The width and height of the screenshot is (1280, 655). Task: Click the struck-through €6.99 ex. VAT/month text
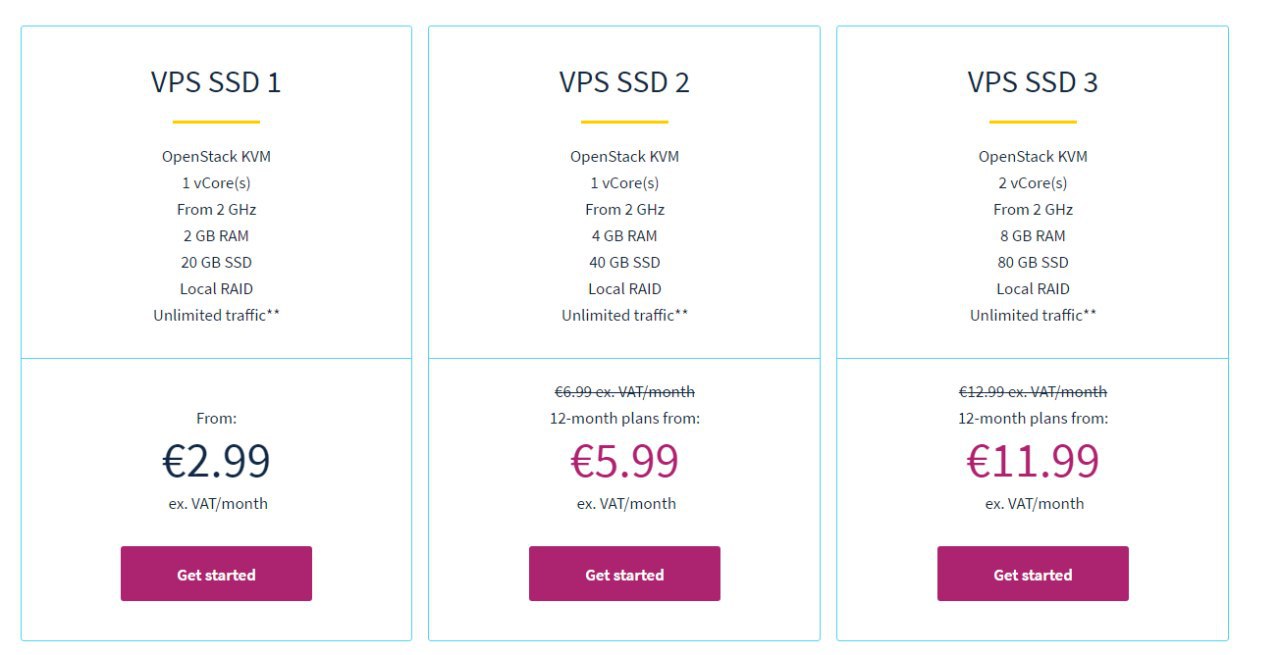[x=624, y=392]
